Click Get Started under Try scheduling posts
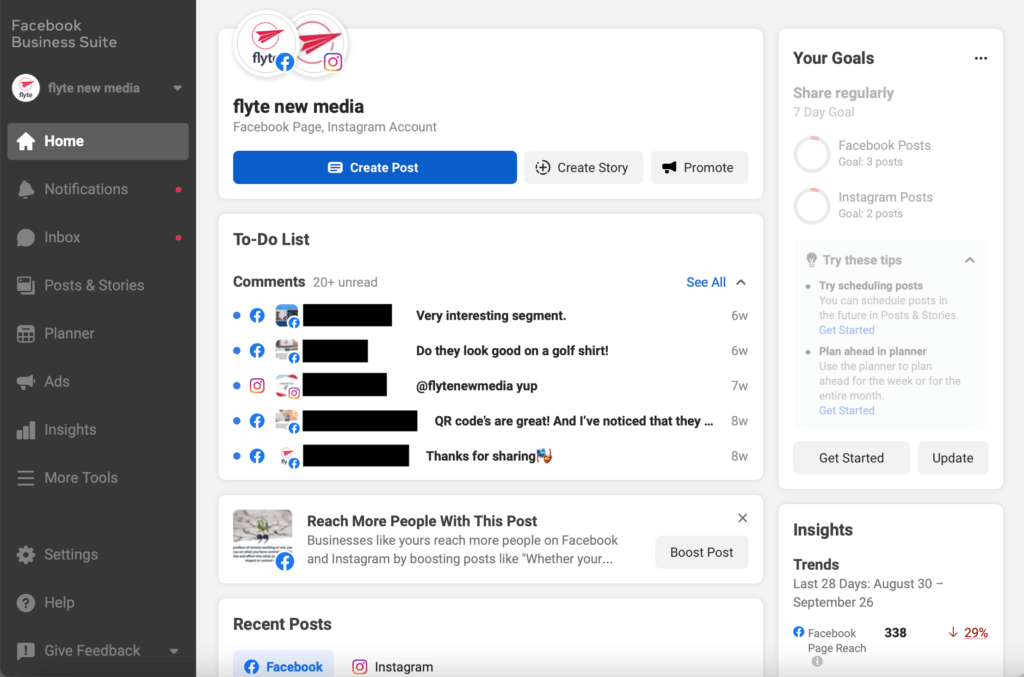This screenshot has width=1024, height=677. [x=846, y=330]
